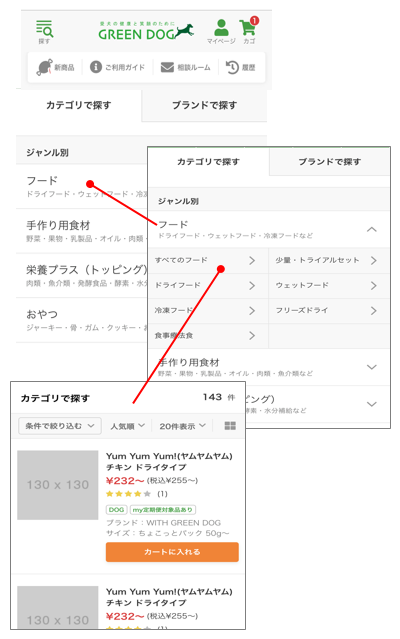This screenshot has height=639, width=400.
Task: Click my定期便対象品あり badge
Action: tap(163, 510)
